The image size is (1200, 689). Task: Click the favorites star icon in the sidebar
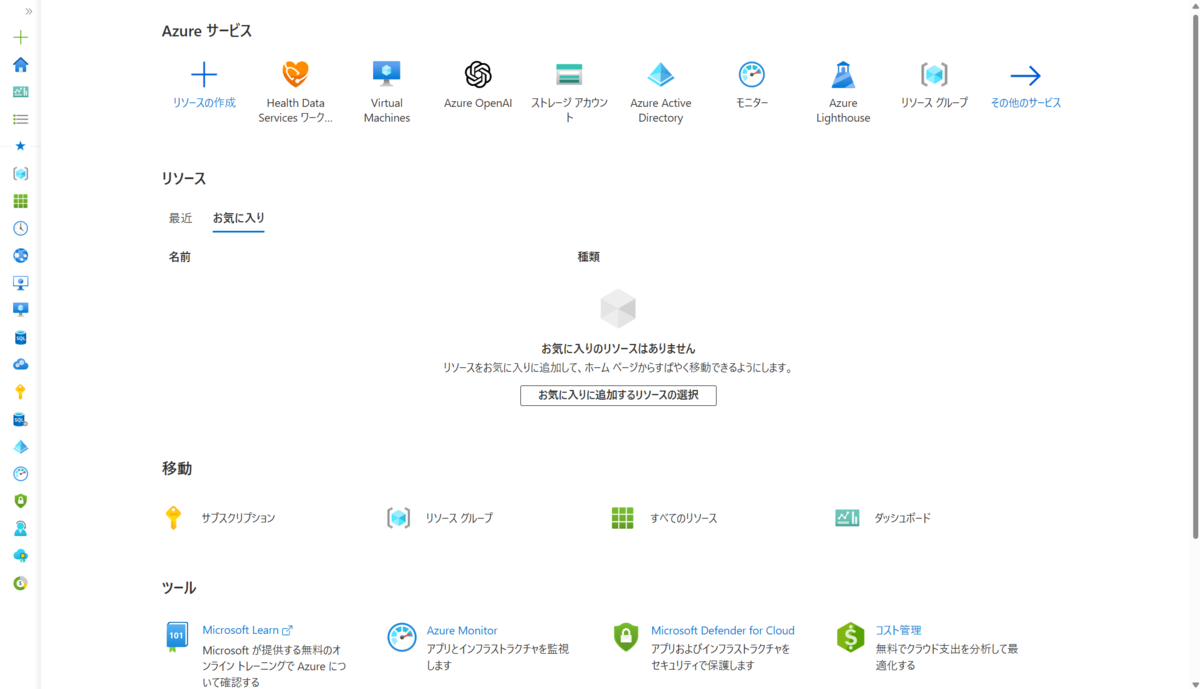coord(20,146)
